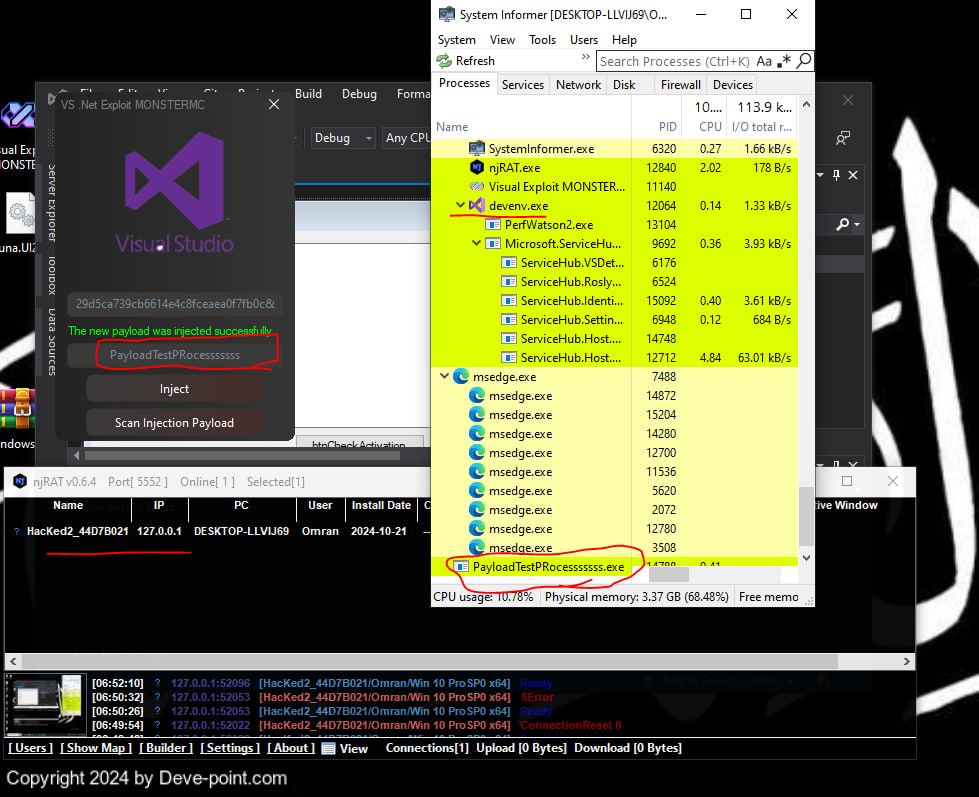Open the Tools menu in System Informer

(x=542, y=40)
